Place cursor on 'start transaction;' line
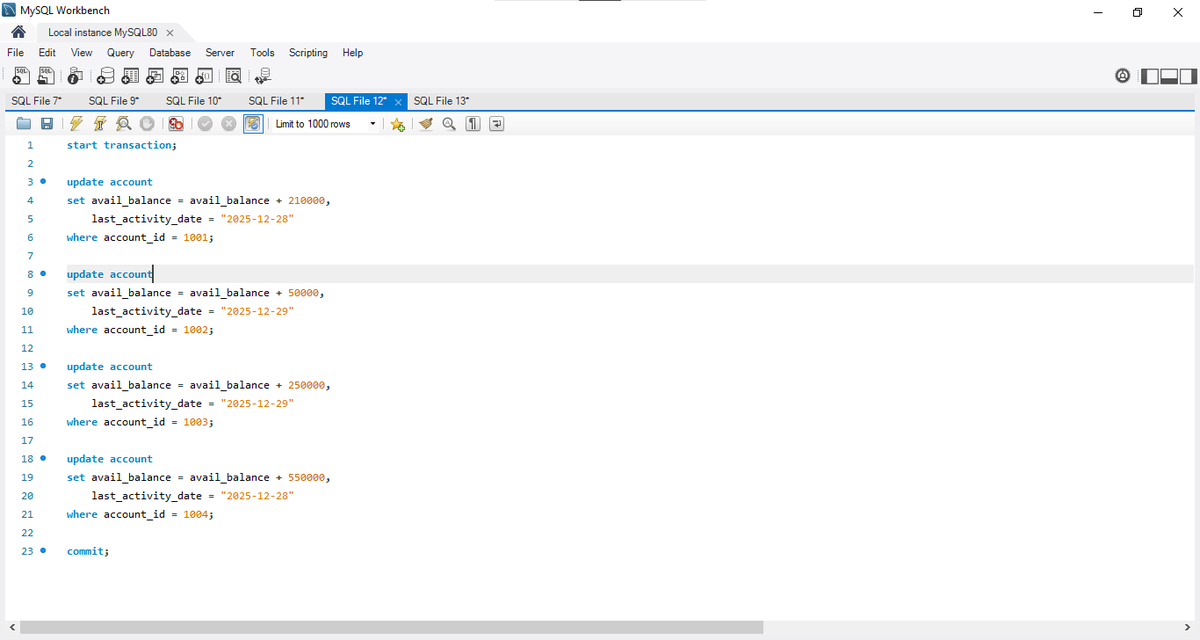 coord(121,145)
